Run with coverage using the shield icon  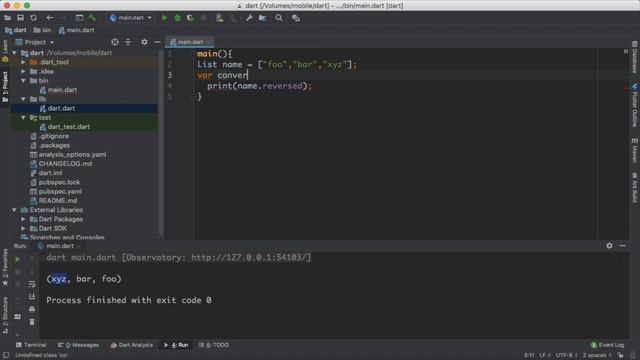coord(190,18)
